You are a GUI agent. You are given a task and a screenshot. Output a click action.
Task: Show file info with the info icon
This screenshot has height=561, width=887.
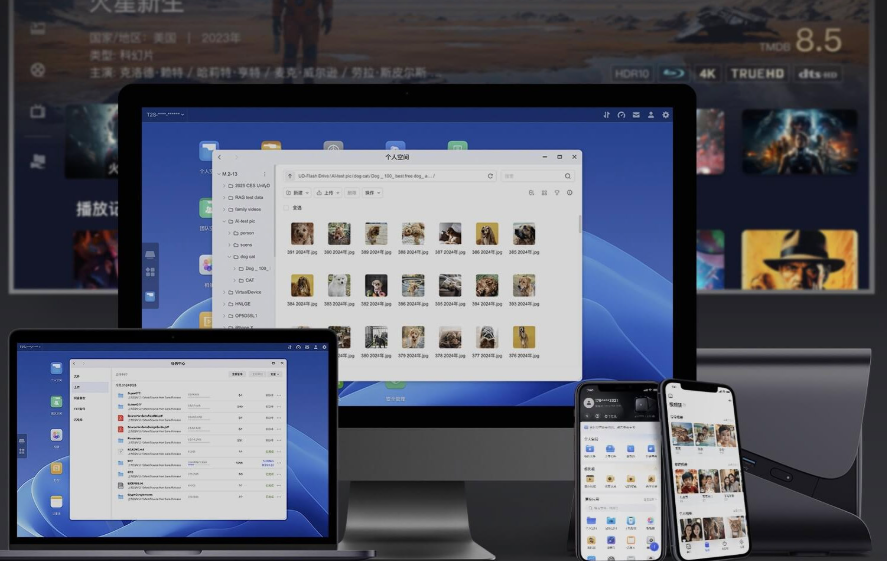pyautogui.click(x=570, y=193)
